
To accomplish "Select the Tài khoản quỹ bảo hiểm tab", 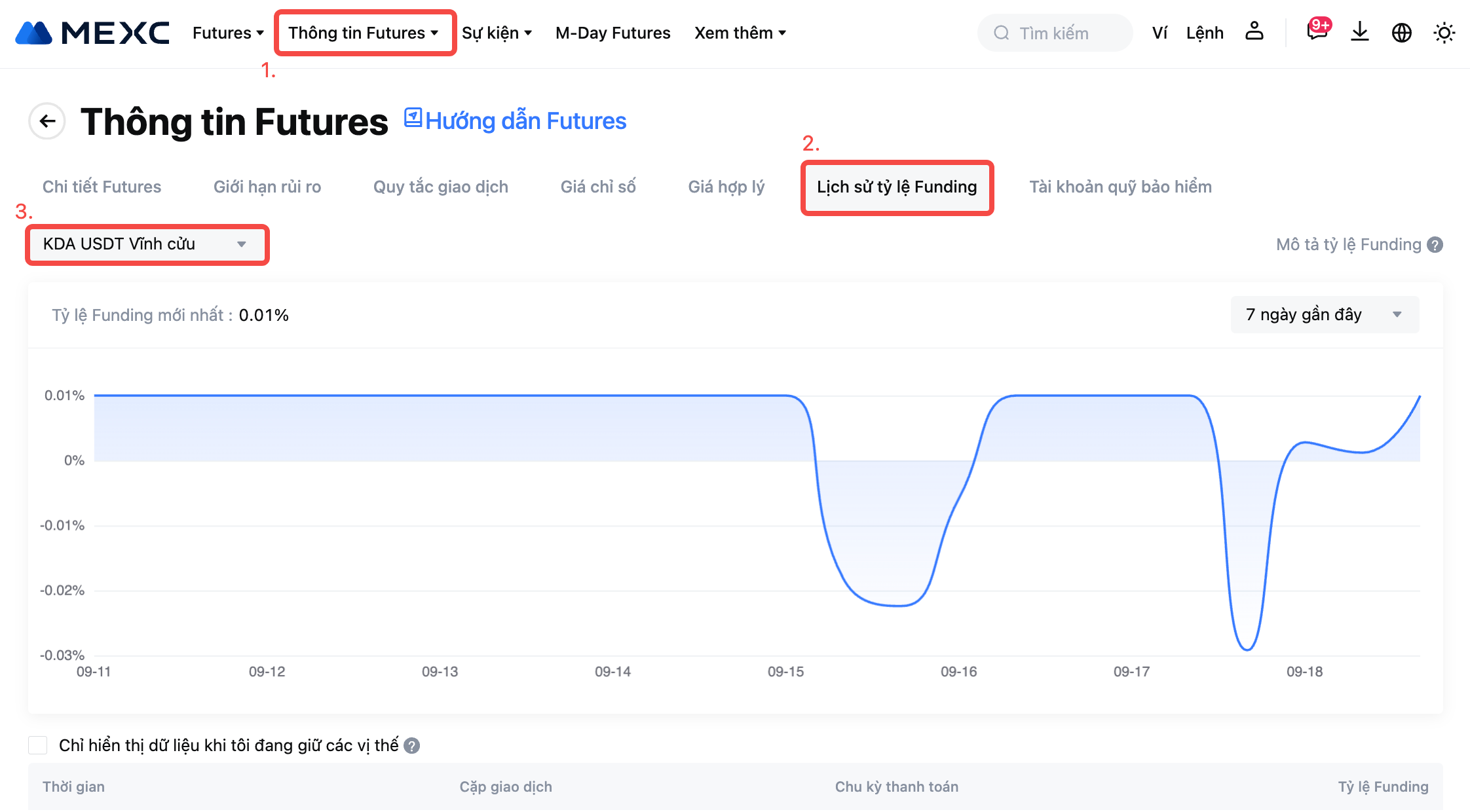I will click(x=1120, y=187).
